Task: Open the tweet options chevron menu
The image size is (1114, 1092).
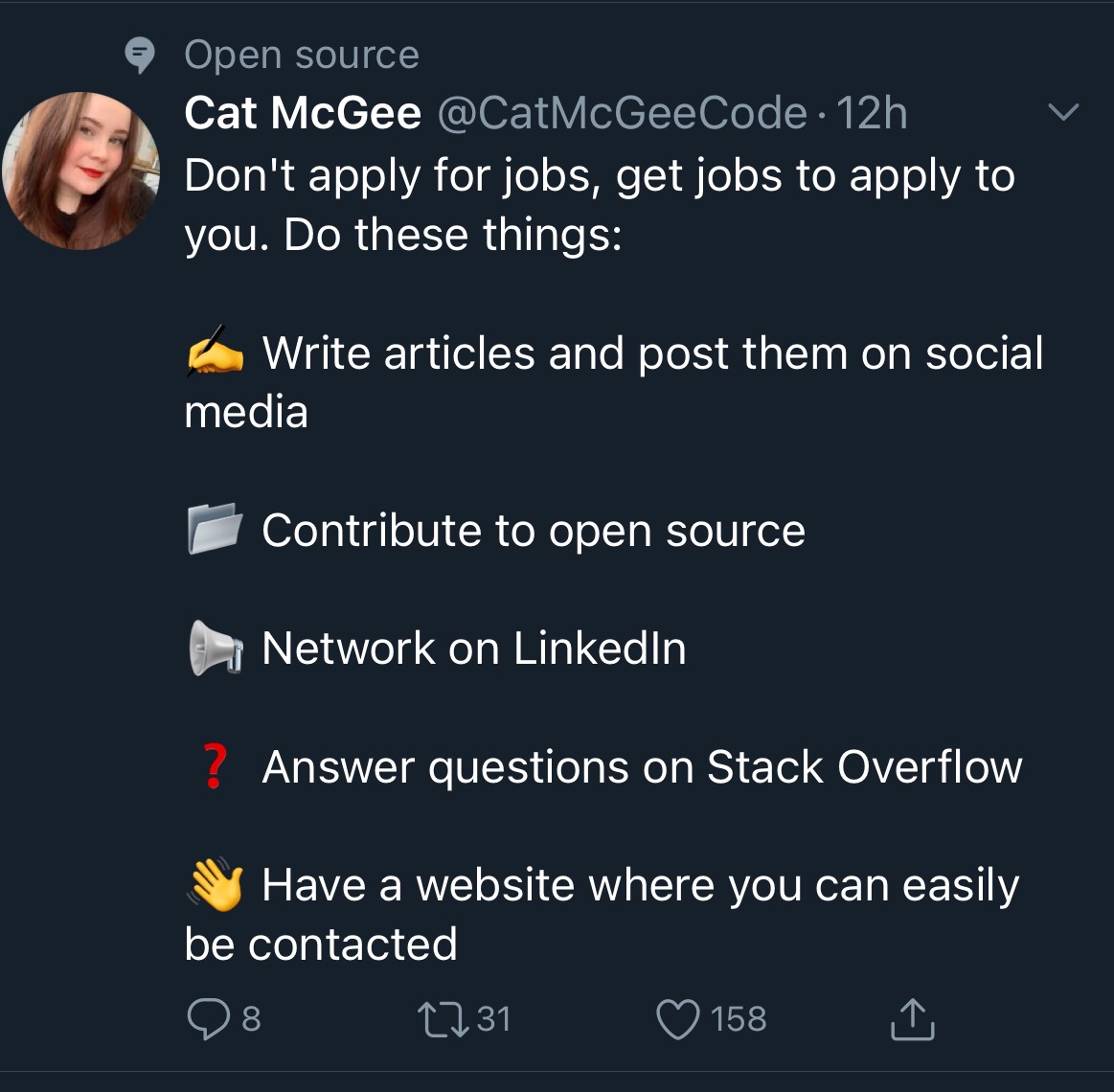Action: tap(1064, 113)
